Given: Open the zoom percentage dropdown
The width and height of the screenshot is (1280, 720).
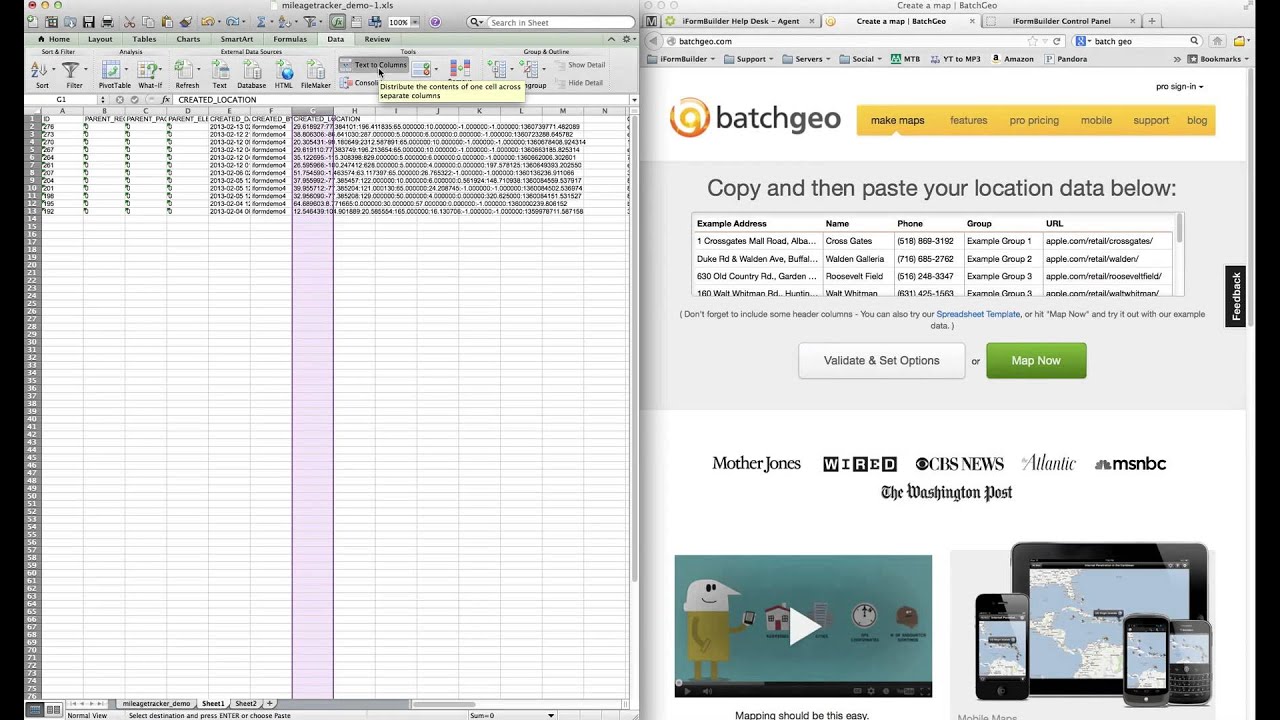Looking at the screenshot, I should click(x=414, y=22).
